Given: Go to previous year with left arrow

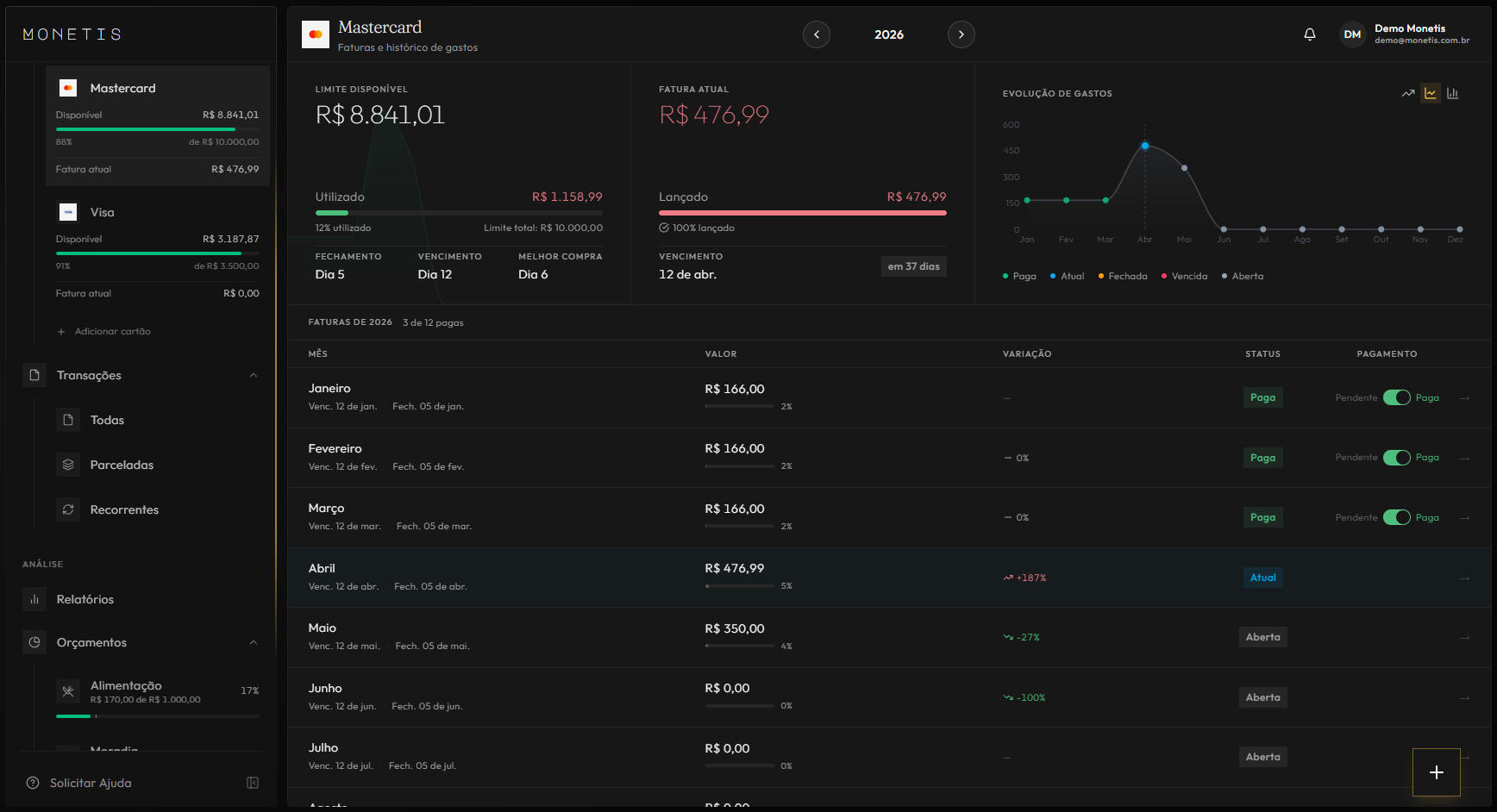Looking at the screenshot, I should (x=817, y=34).
